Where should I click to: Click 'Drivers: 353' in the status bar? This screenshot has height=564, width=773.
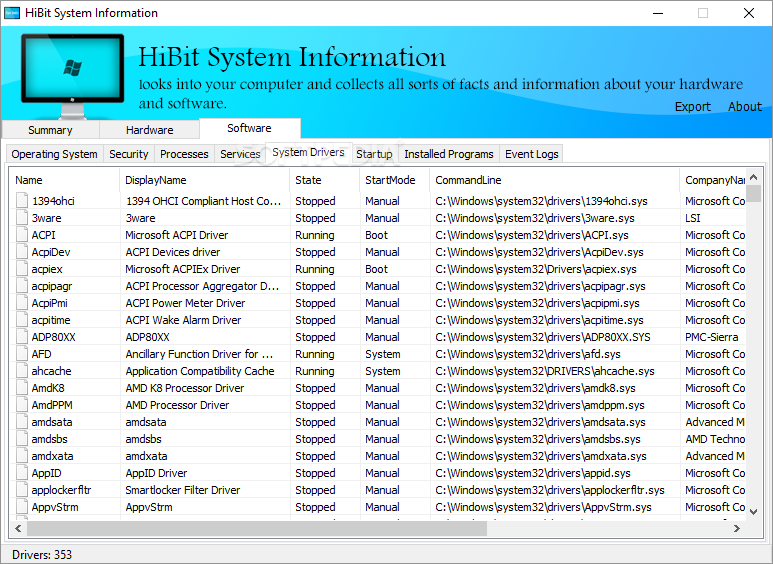42,555
